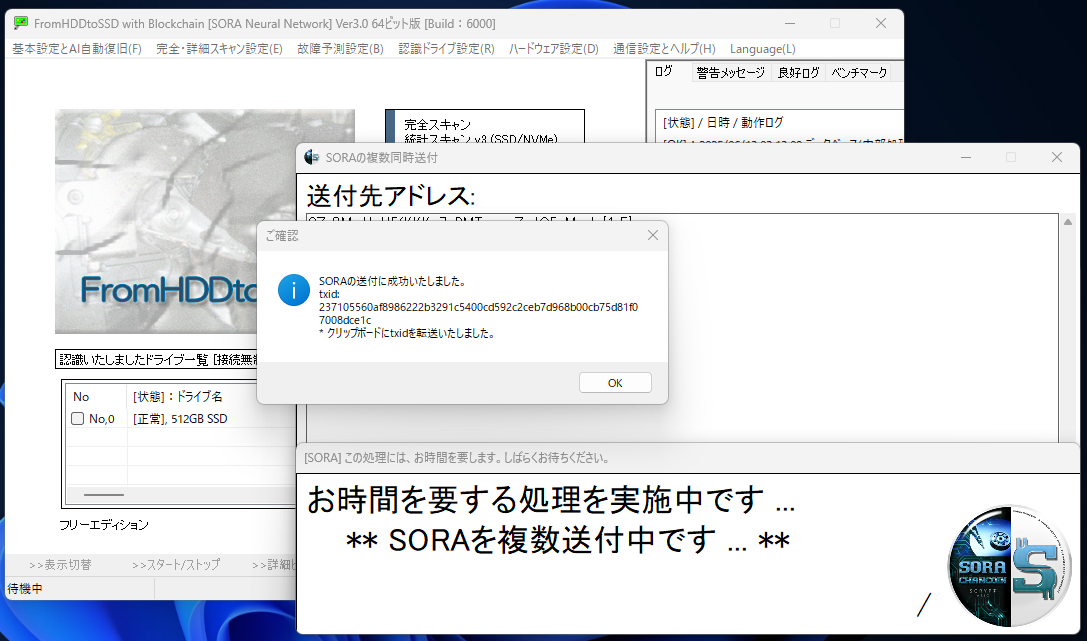The height and width of the screenshot is (641, 1087).
Task: Switch to the ログ tab
Action: point(664,71)
